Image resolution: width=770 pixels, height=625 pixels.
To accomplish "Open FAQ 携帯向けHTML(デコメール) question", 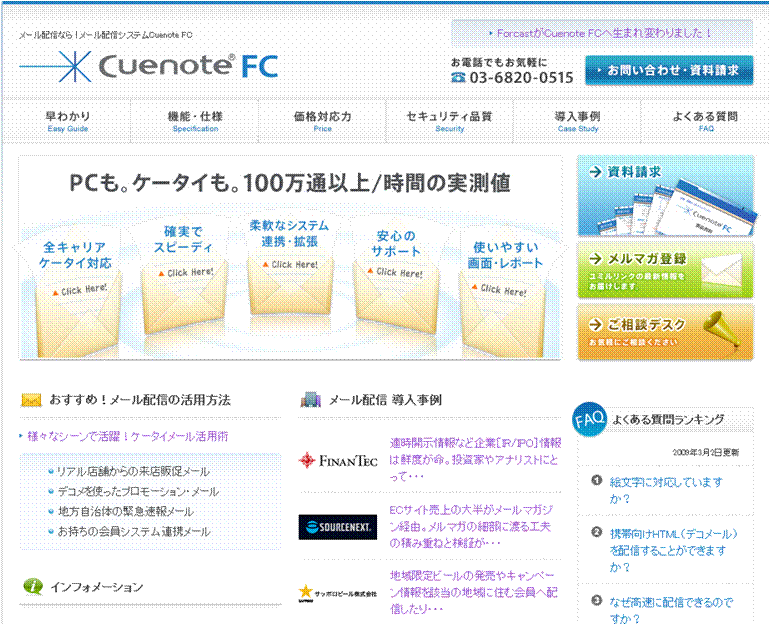I will (x=673, y=550).
